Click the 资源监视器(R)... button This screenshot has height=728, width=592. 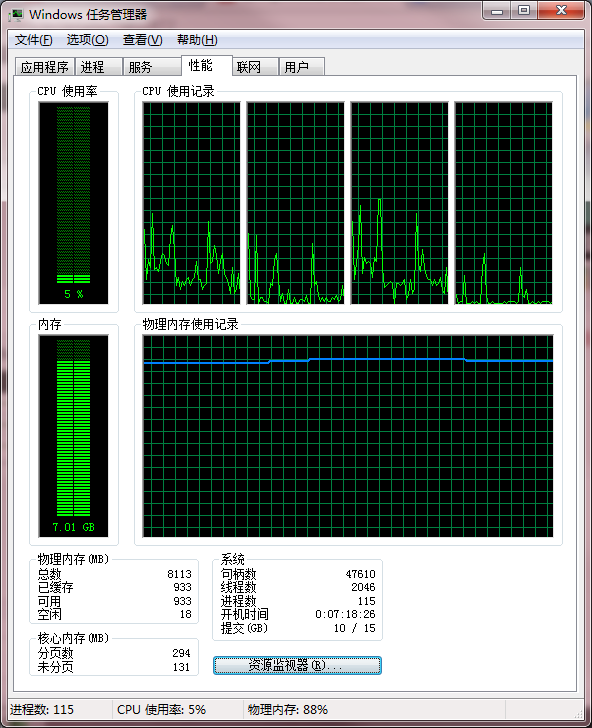coord(297,665)
